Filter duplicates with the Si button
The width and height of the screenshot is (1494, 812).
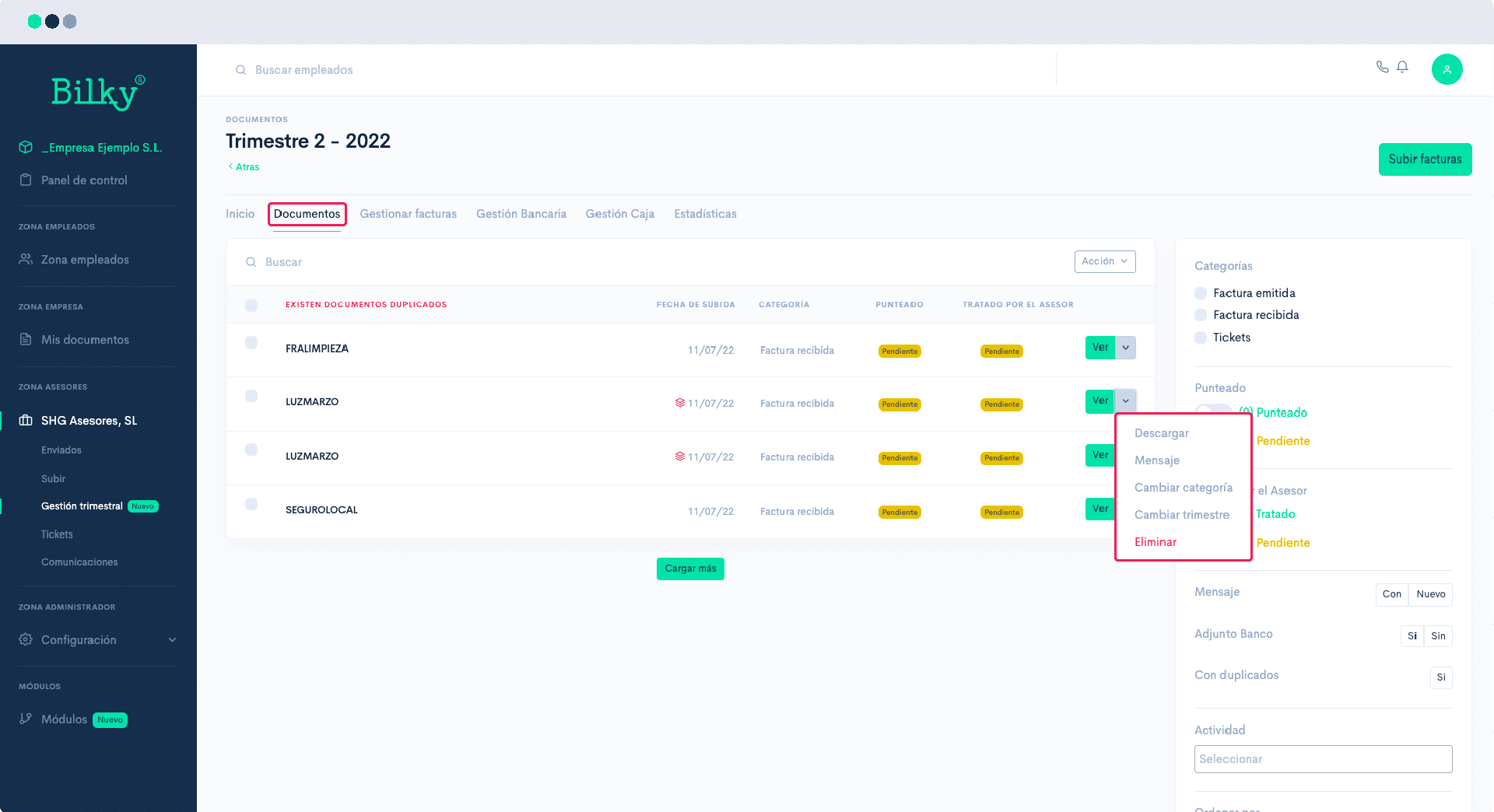click(x=1440, y=677)
